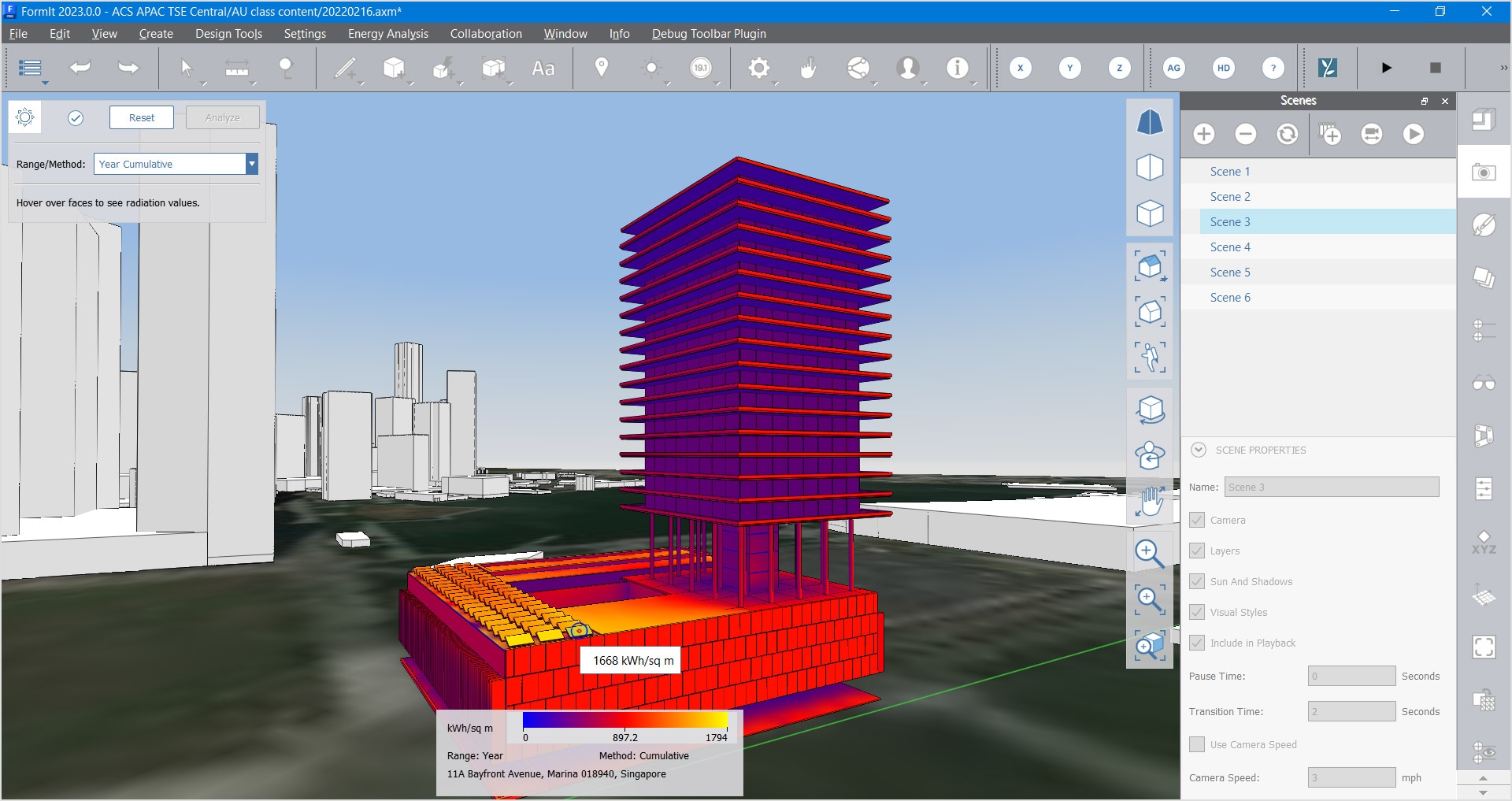
Task: Toggle the Camera checkbox in Scene Properties
Action: [x=1197, y=520]
